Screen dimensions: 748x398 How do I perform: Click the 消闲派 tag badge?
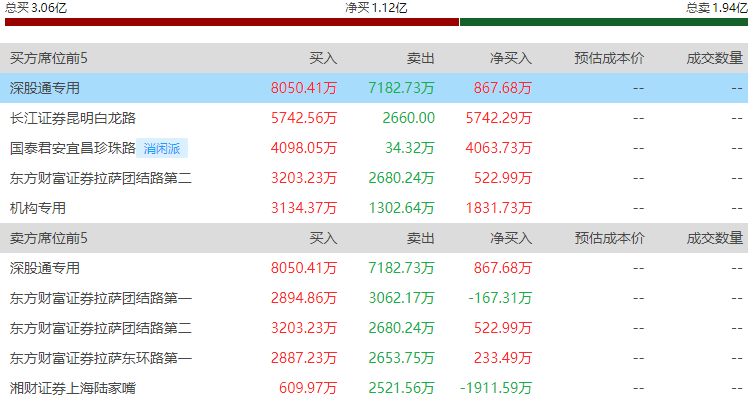(162, 148)
